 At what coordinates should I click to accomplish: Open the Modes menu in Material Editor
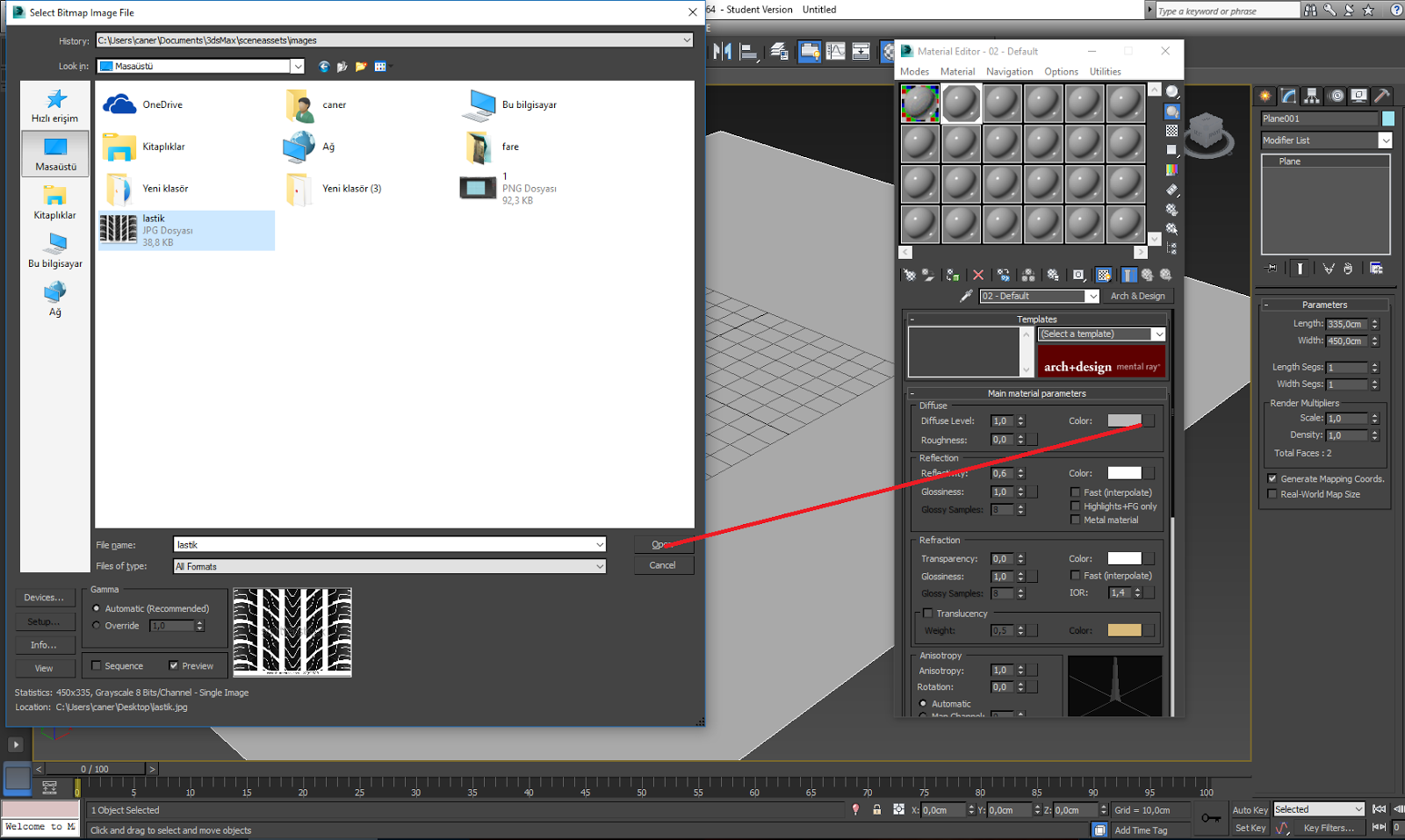click(914, 72)
